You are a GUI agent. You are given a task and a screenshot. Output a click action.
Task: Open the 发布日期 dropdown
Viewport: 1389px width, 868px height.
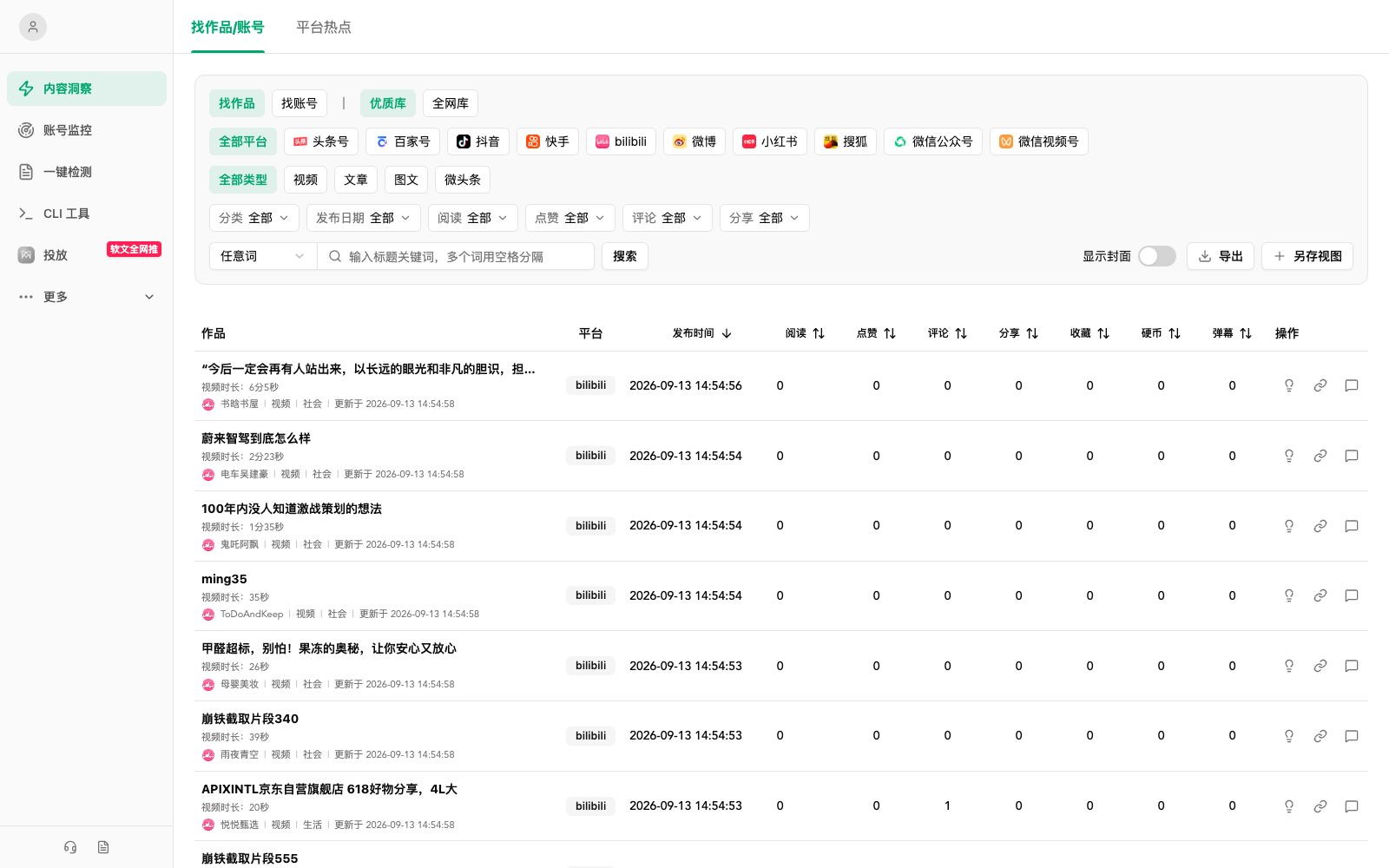tap(364, 218)
